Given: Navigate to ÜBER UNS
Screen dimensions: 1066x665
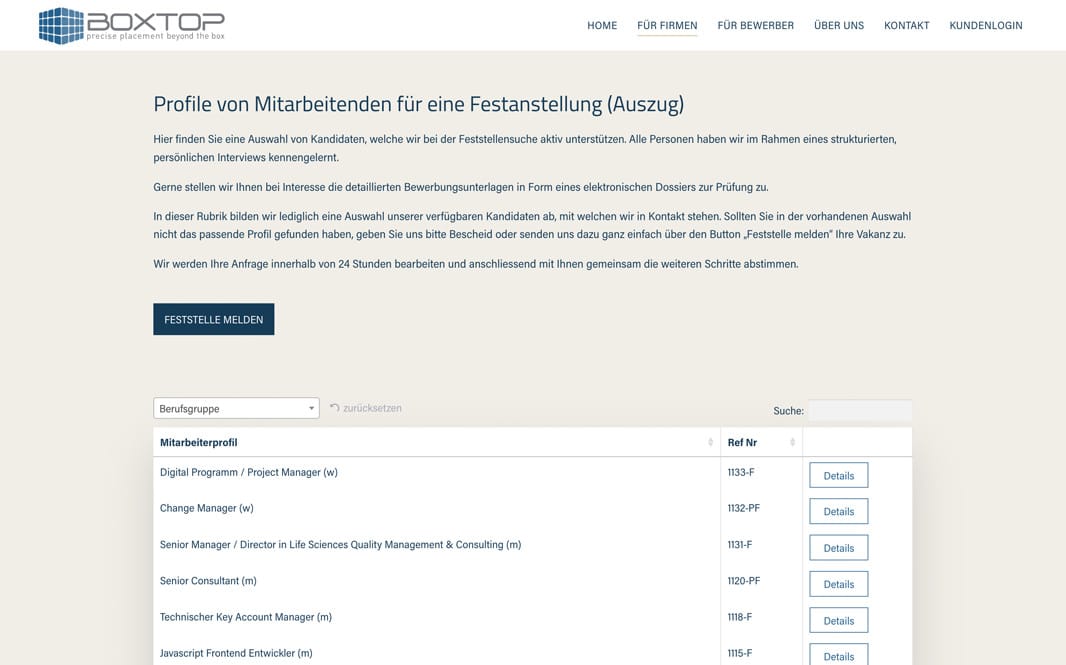Looking at the screenshot, I should pos(839,26).
